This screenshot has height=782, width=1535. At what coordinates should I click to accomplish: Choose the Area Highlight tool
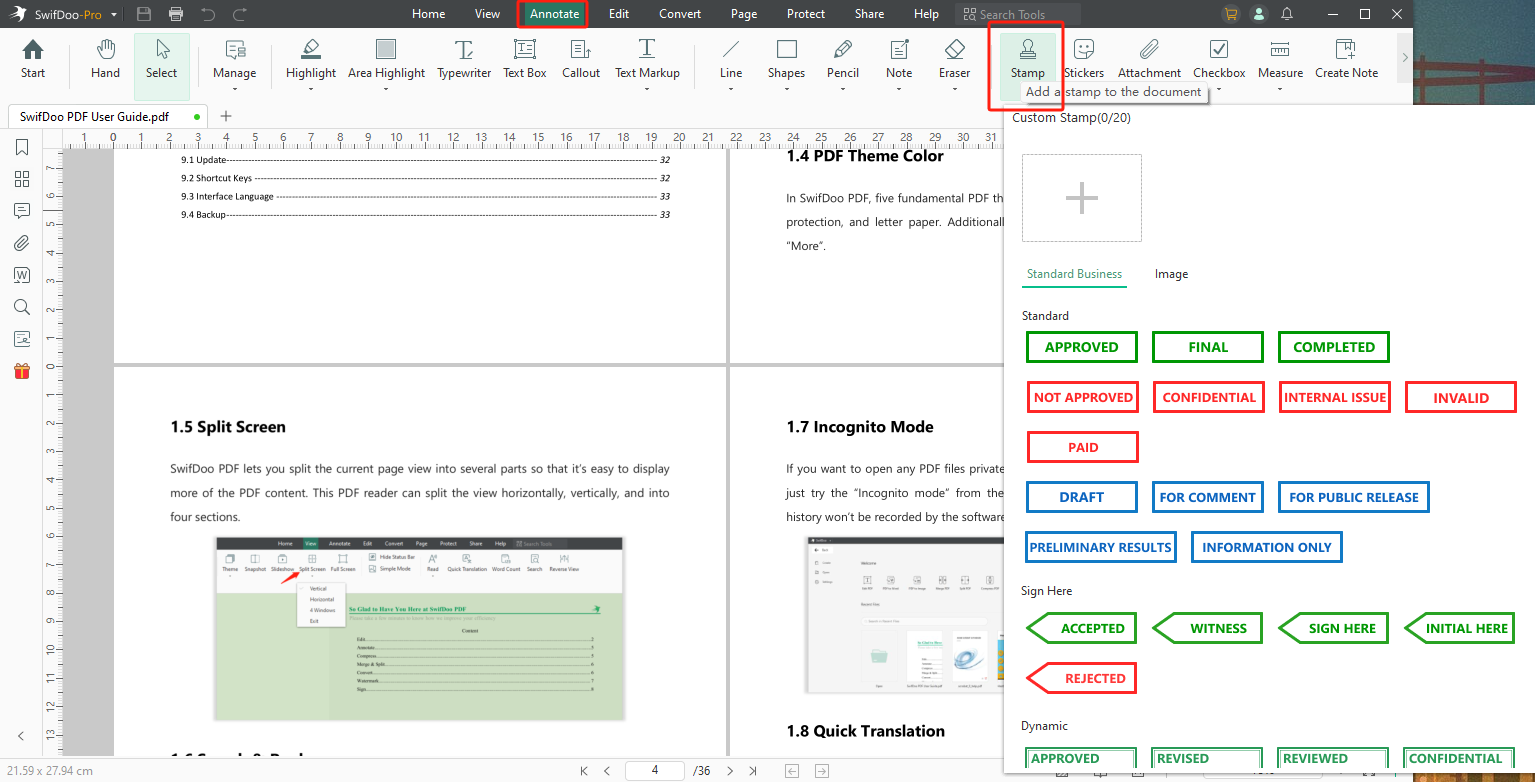(x=386, y=59)
